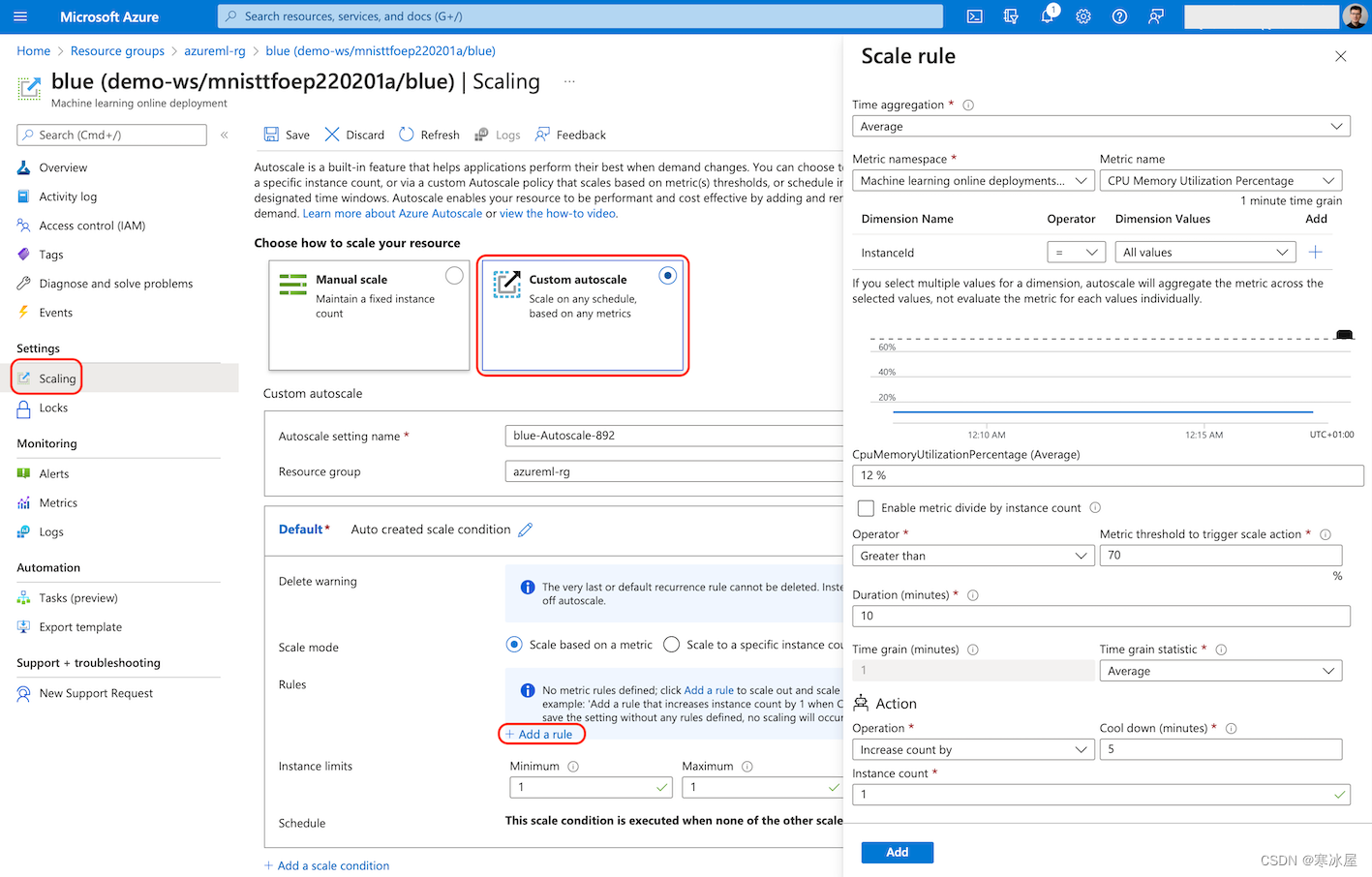Click + Add a scale condition link
The image size is (1372, 877).
pyautogui.click(x=327, y=865)
